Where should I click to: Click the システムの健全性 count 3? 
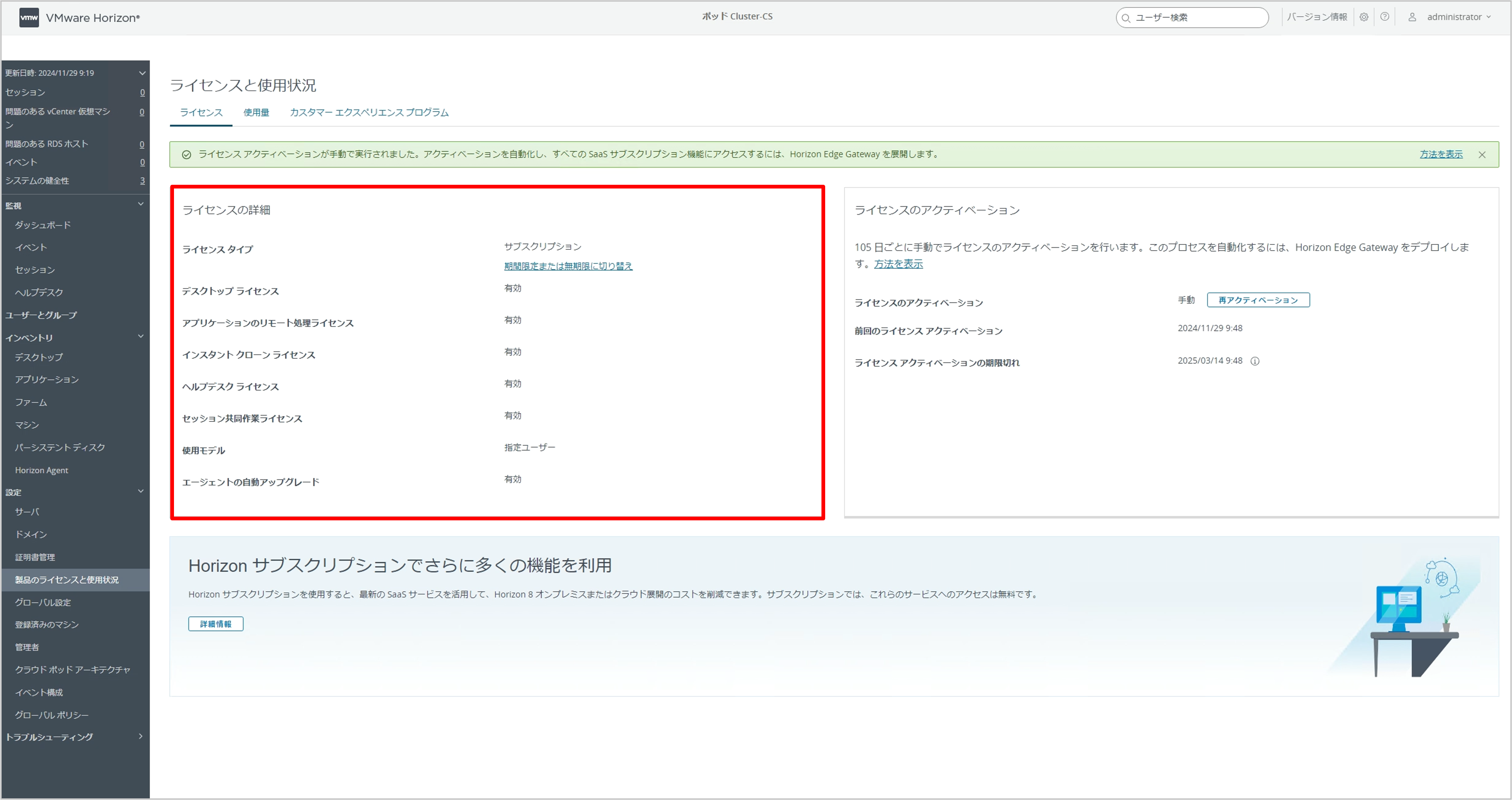(x=142, y=181)
